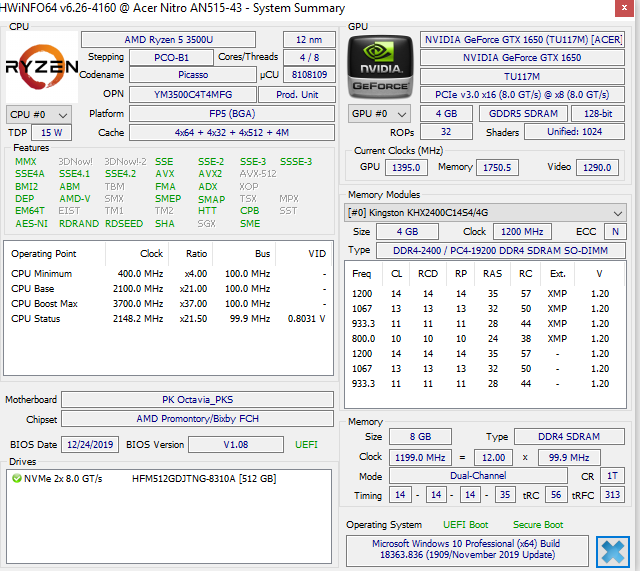Expand the Kingston memory module dropdown
640x571 pixels.
click(x=485, y=213)
